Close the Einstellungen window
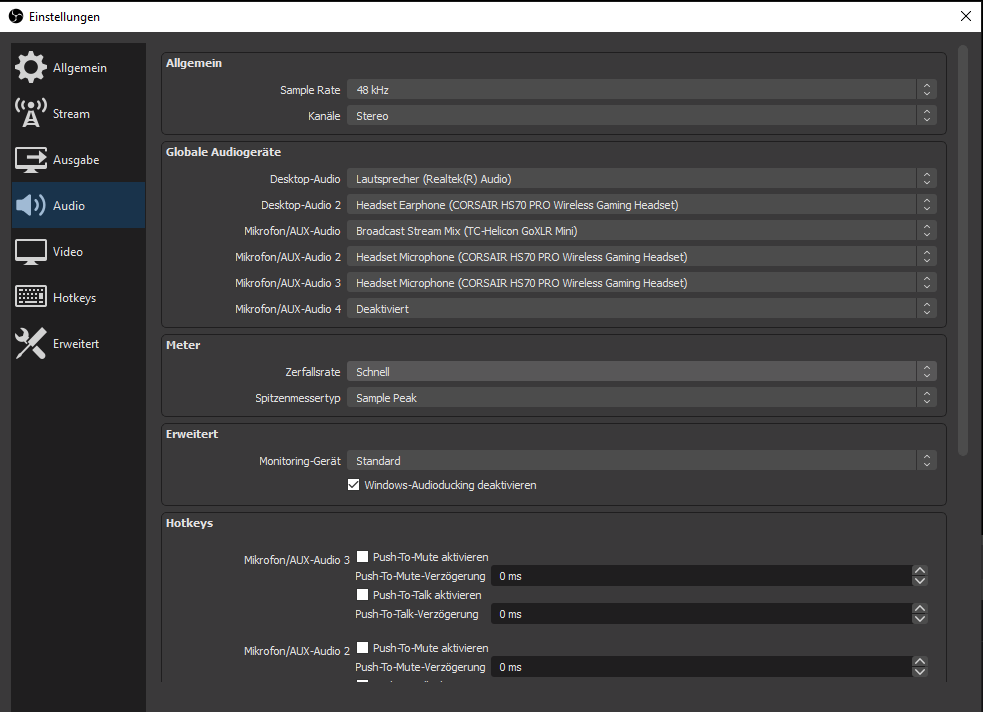 (x=965, y=16)
